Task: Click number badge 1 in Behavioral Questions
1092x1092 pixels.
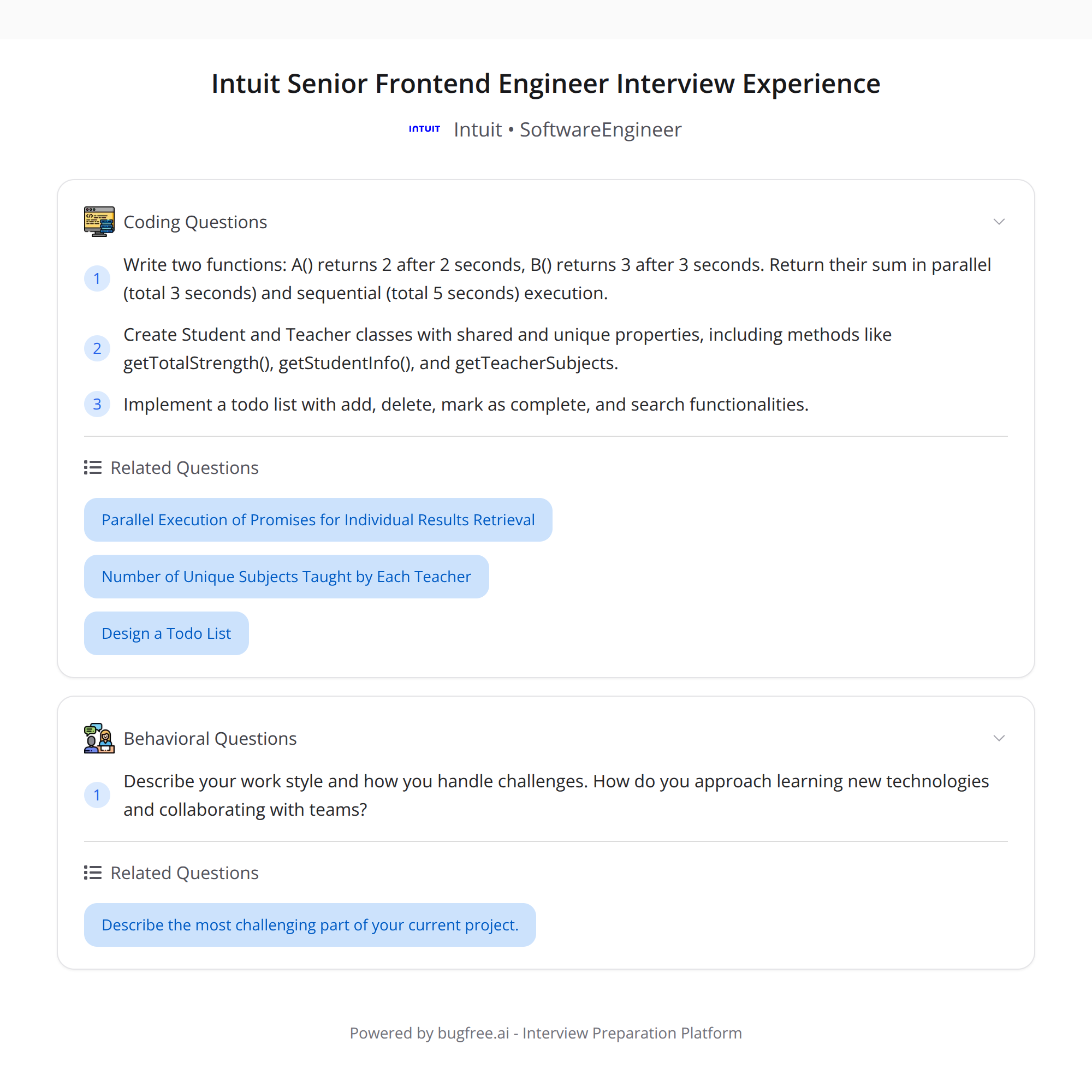Action: pos(97,796)
